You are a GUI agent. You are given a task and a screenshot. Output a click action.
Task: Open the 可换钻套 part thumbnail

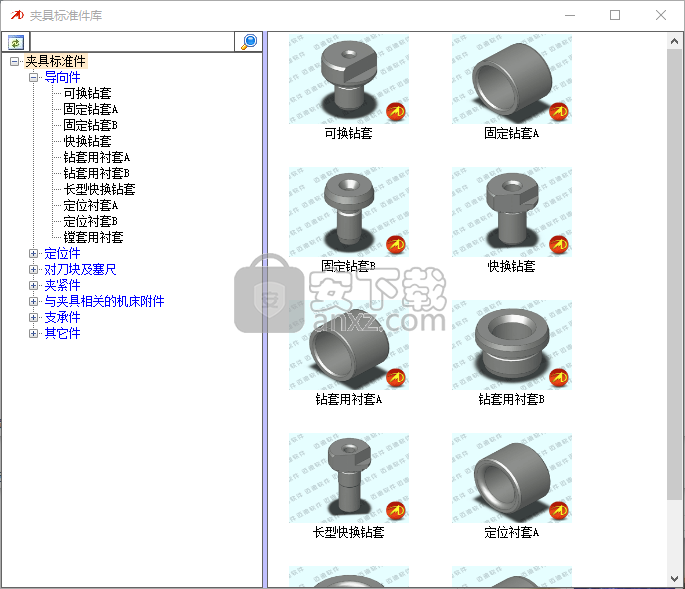tap(349, 79)
